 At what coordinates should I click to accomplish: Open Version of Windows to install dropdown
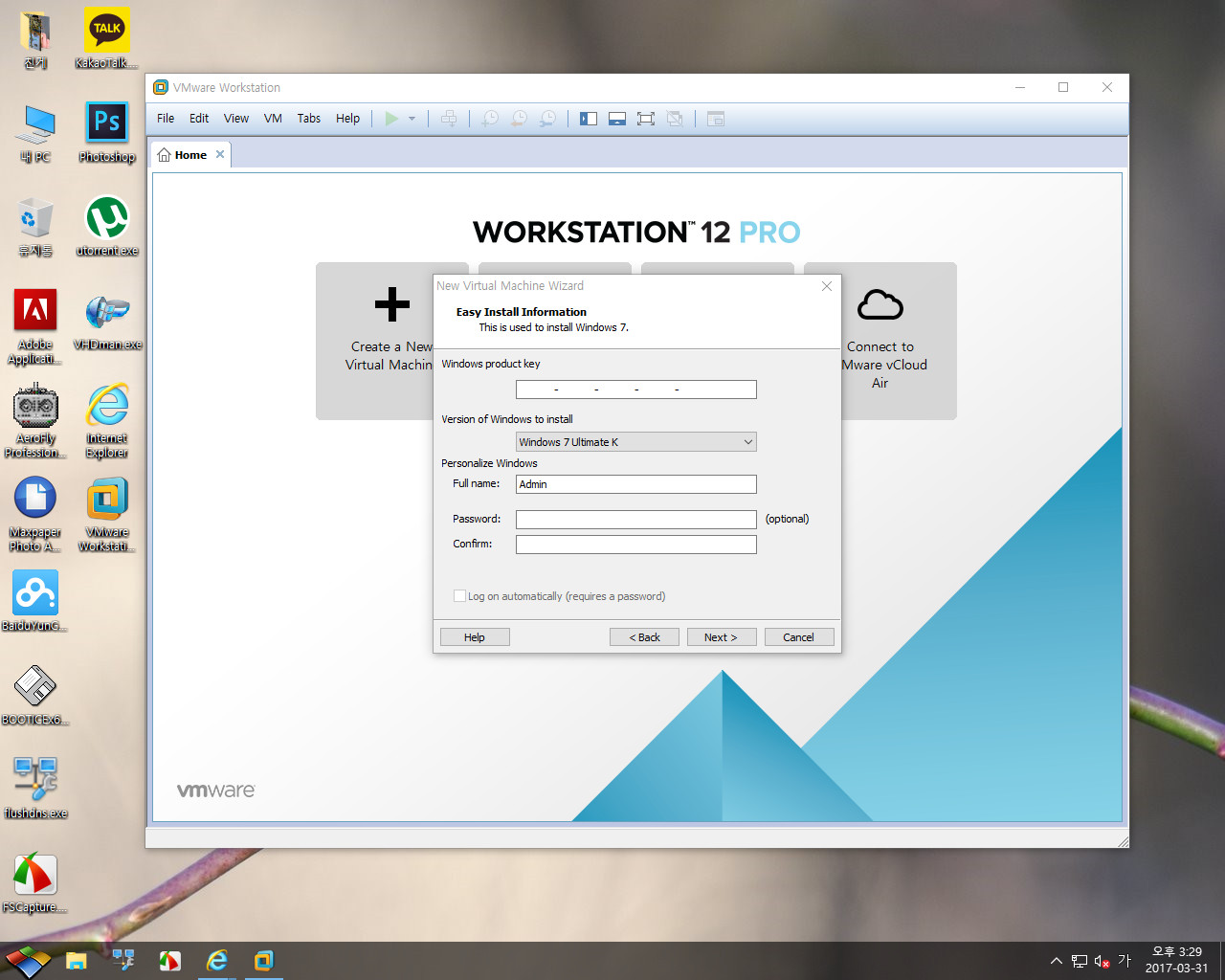pos(636,442)
